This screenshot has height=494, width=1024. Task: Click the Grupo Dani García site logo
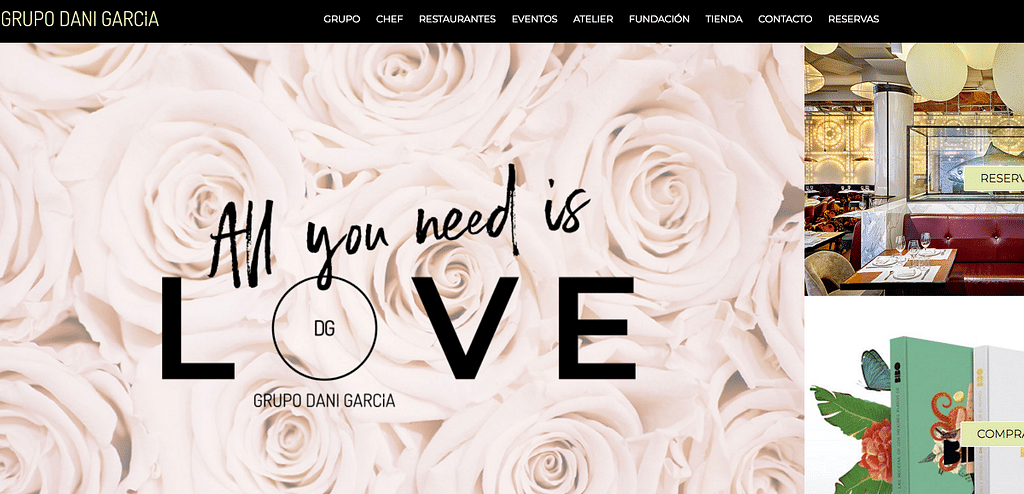point(80,19)
